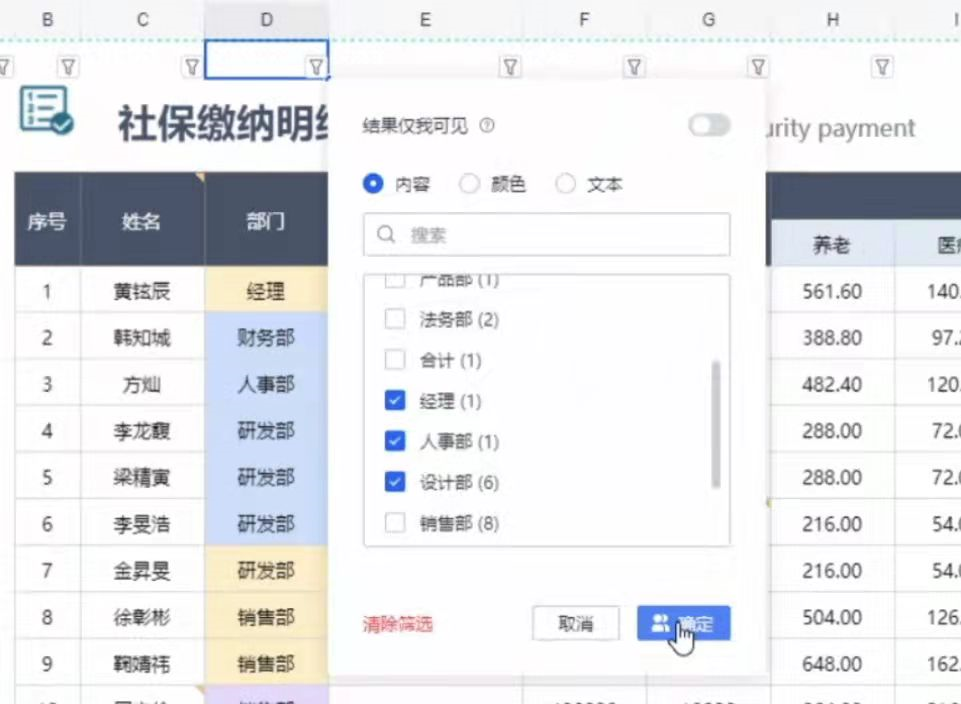Viewport: 961px width, 704px height.
Task: Click the magnifier icon in search box
Action: click(386, 234)
